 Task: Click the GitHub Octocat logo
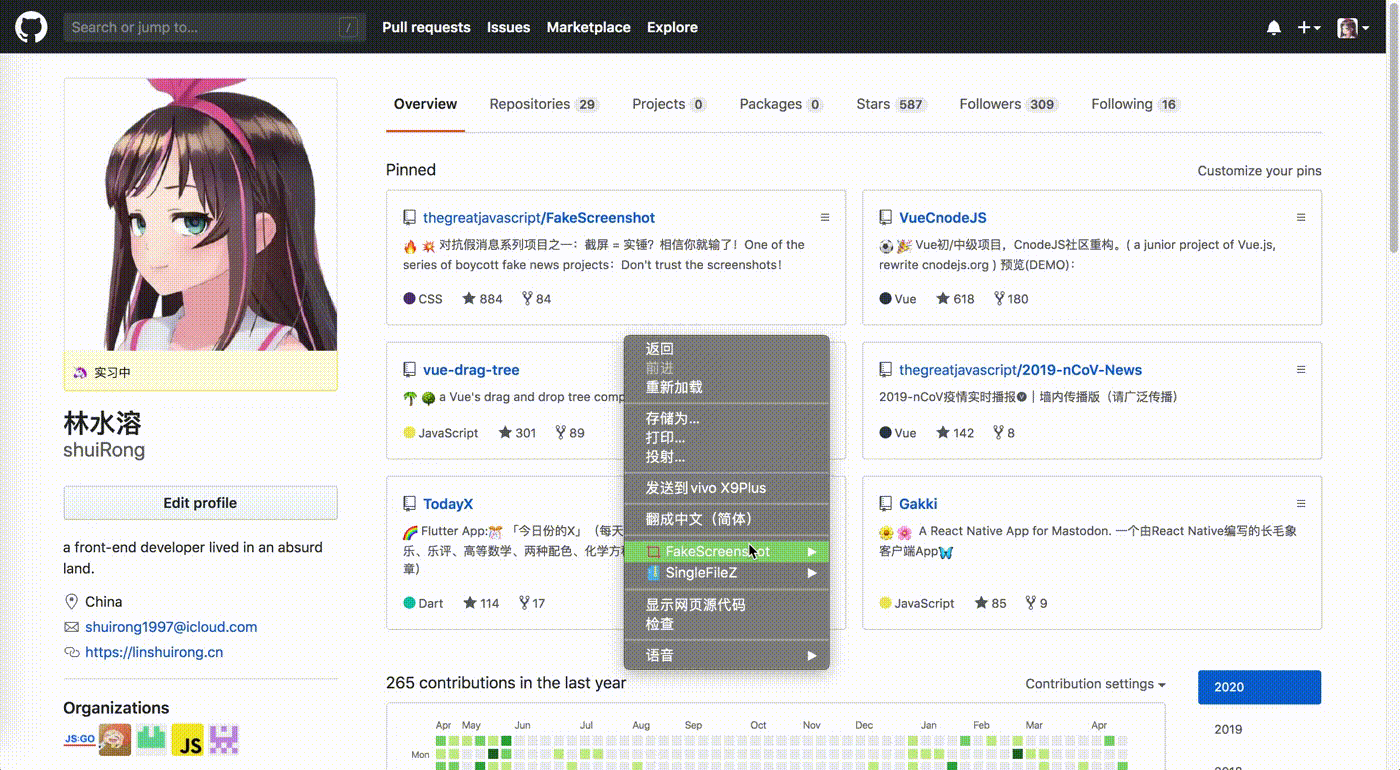(x=31, y=27)
